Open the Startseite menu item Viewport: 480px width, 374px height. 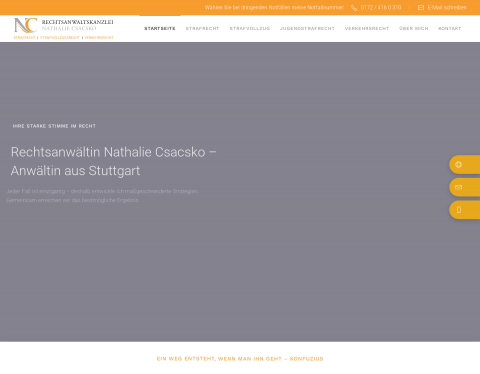click(160, 29)
